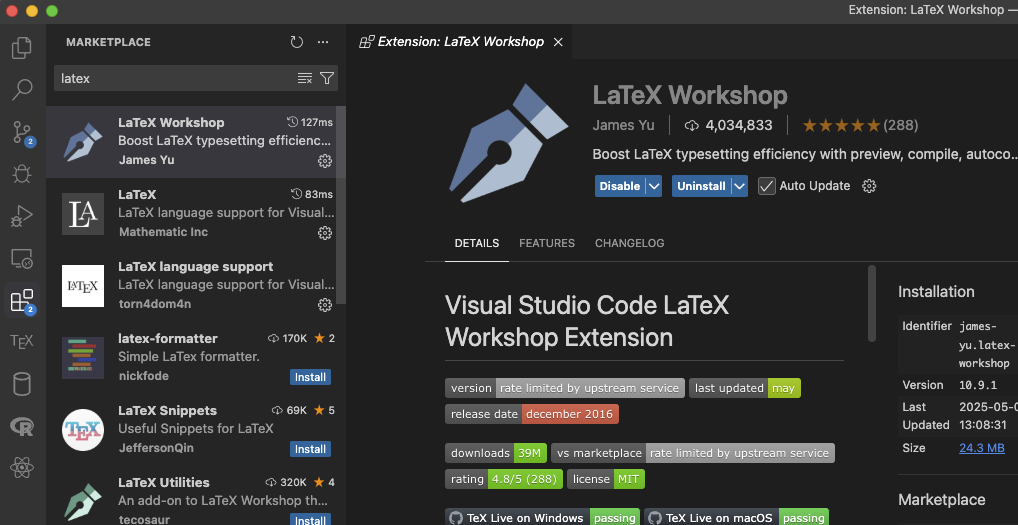Click the vs marketplace badge
This screenshot has width=1018, height=525.
tap(693, 453)
